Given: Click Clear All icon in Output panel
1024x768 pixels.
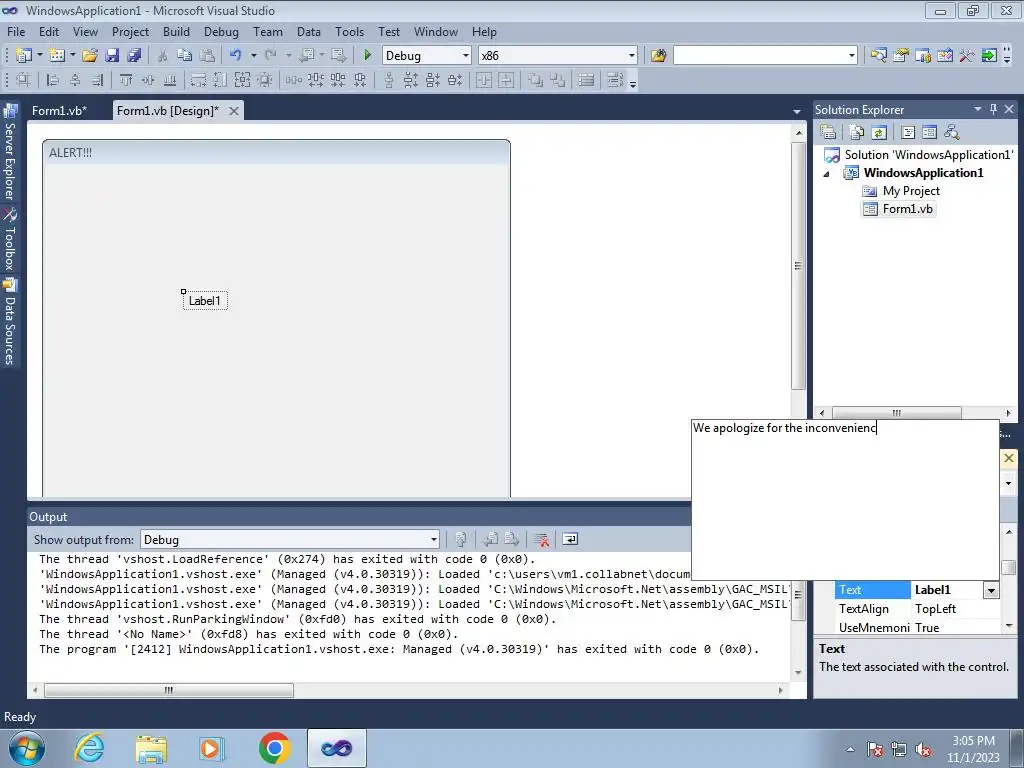Looking at the screenshot, I should [541, 539].
